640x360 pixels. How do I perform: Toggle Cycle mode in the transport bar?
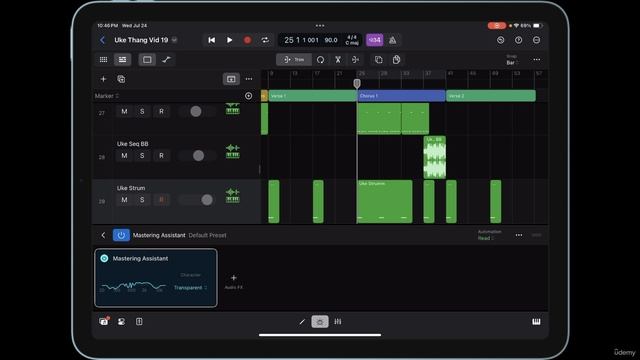coord(265,40)
